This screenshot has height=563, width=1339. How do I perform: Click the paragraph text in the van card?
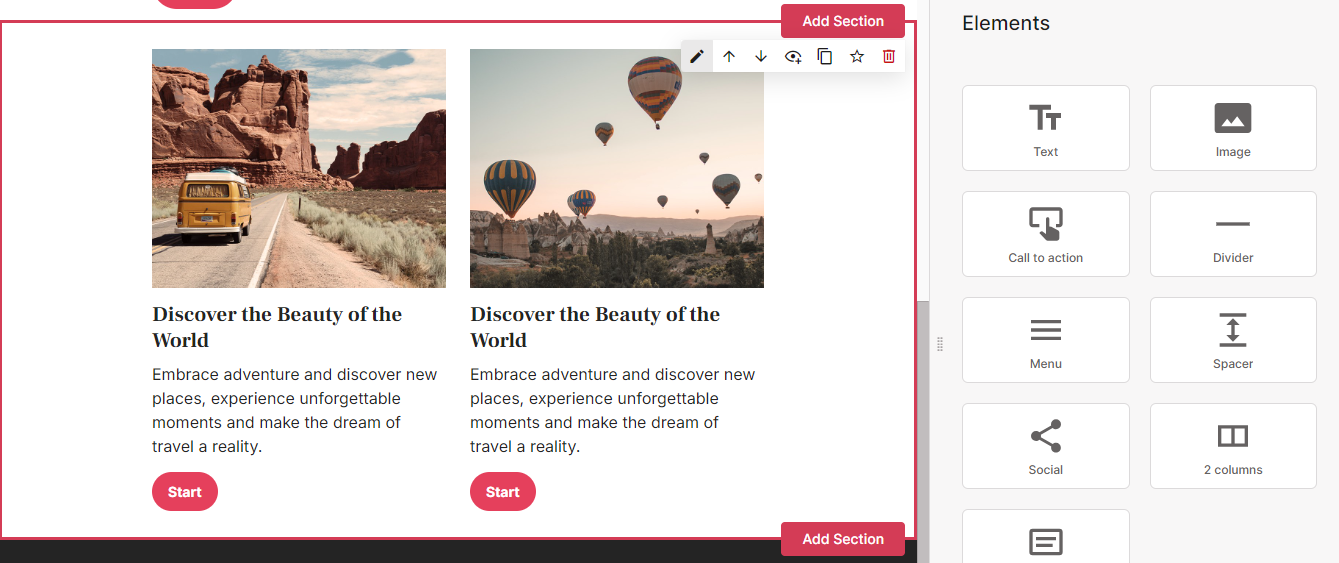pos(295,410)
